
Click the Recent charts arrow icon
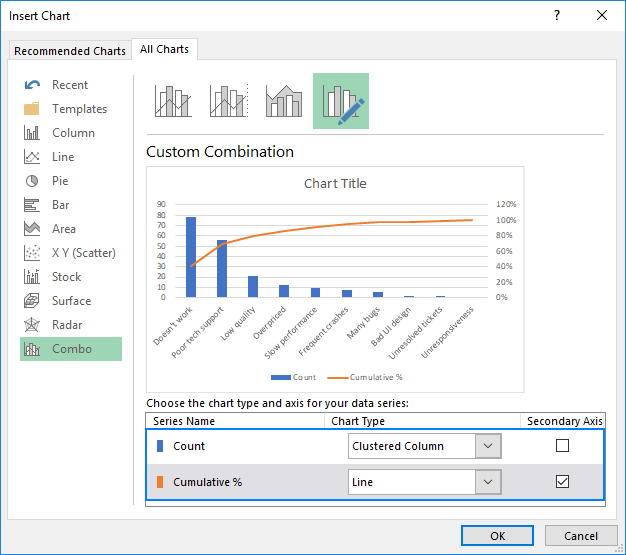click(x=32, y=85)
